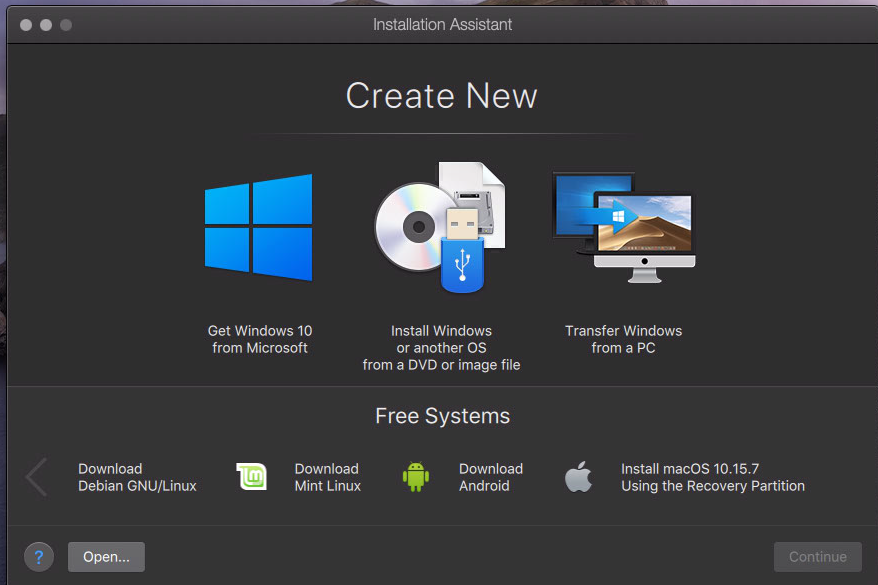Select the Windows 10 logo icon
Image resolution: width=878 pixels, height=585 pixels.
[x=259, y=227]
